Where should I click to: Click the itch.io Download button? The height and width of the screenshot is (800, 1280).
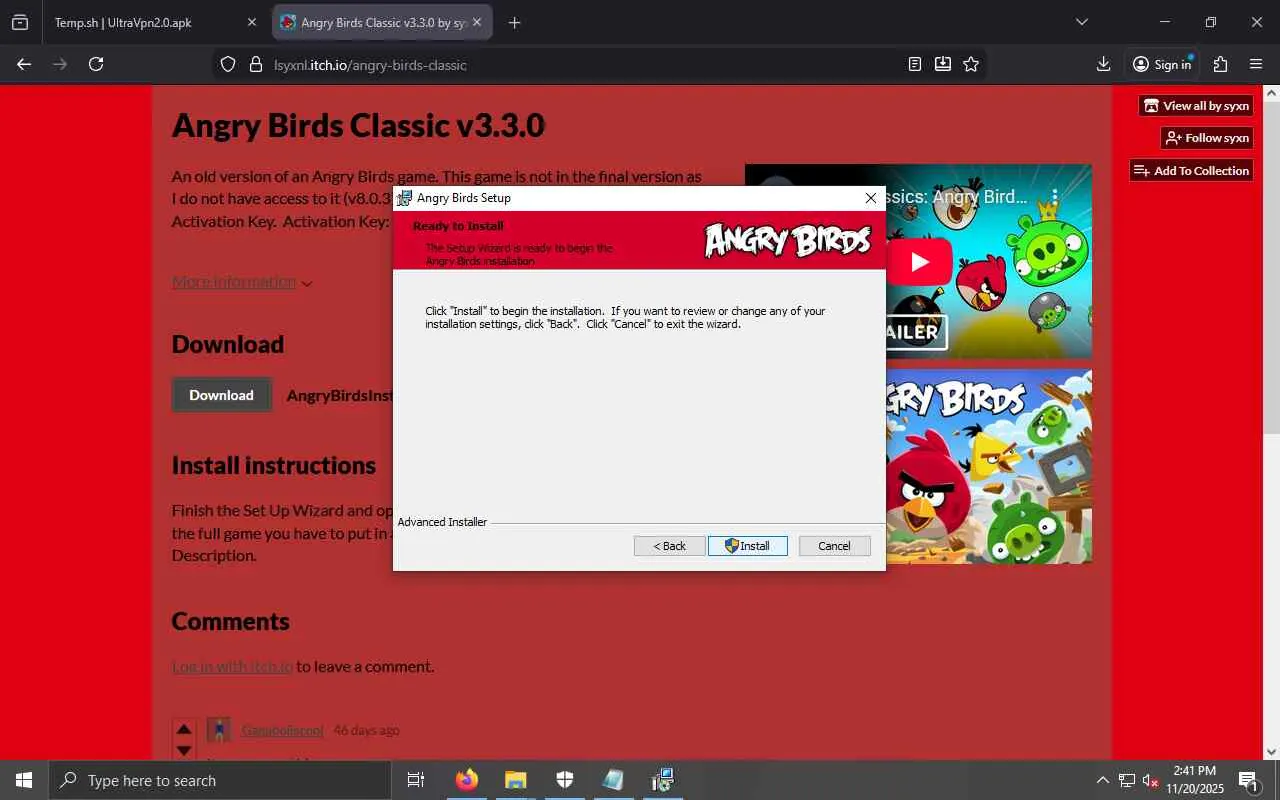click(221, 395)
